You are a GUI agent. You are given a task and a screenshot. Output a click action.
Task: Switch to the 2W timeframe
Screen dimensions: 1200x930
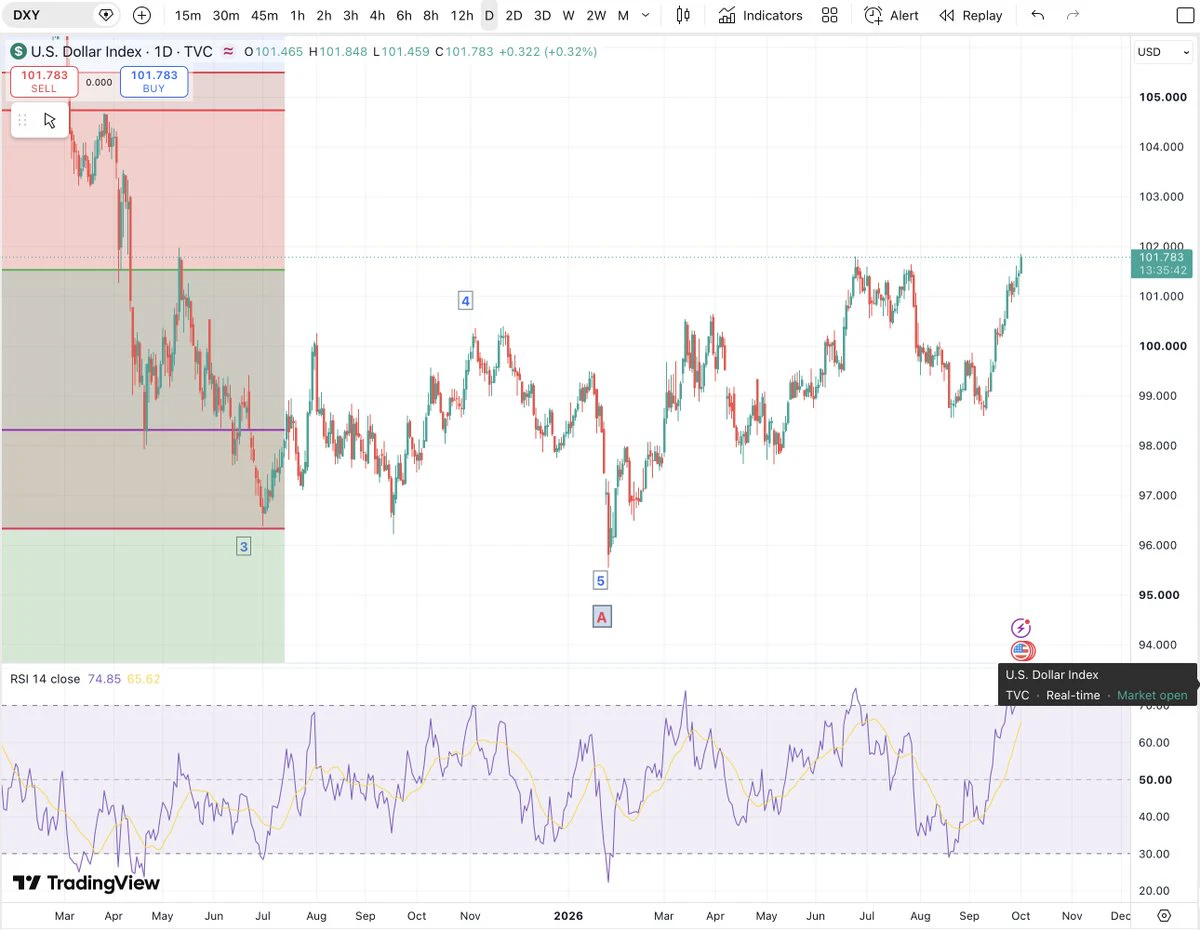tap(596, 15)
